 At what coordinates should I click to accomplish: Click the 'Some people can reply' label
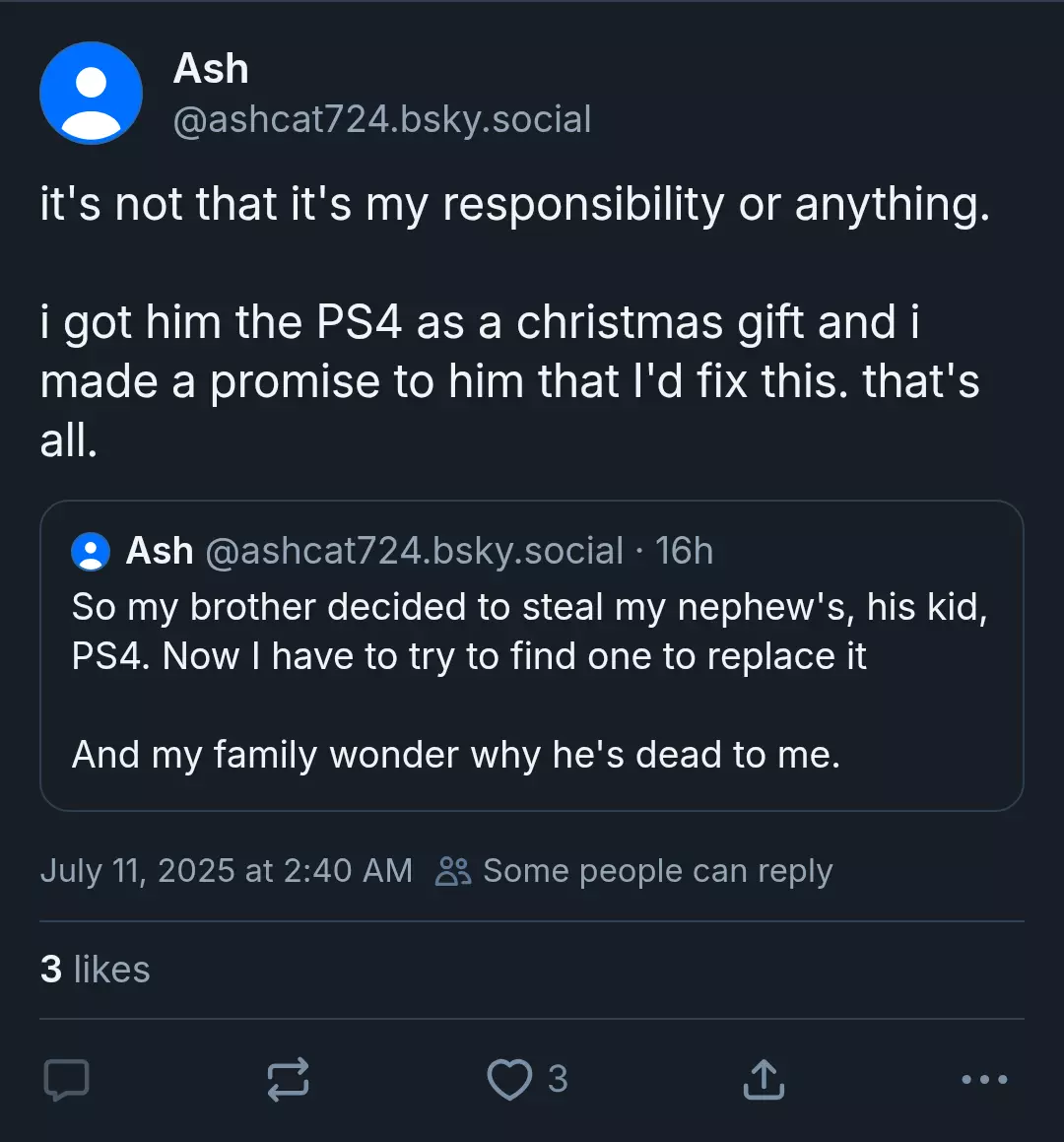(x=658, y=871)
